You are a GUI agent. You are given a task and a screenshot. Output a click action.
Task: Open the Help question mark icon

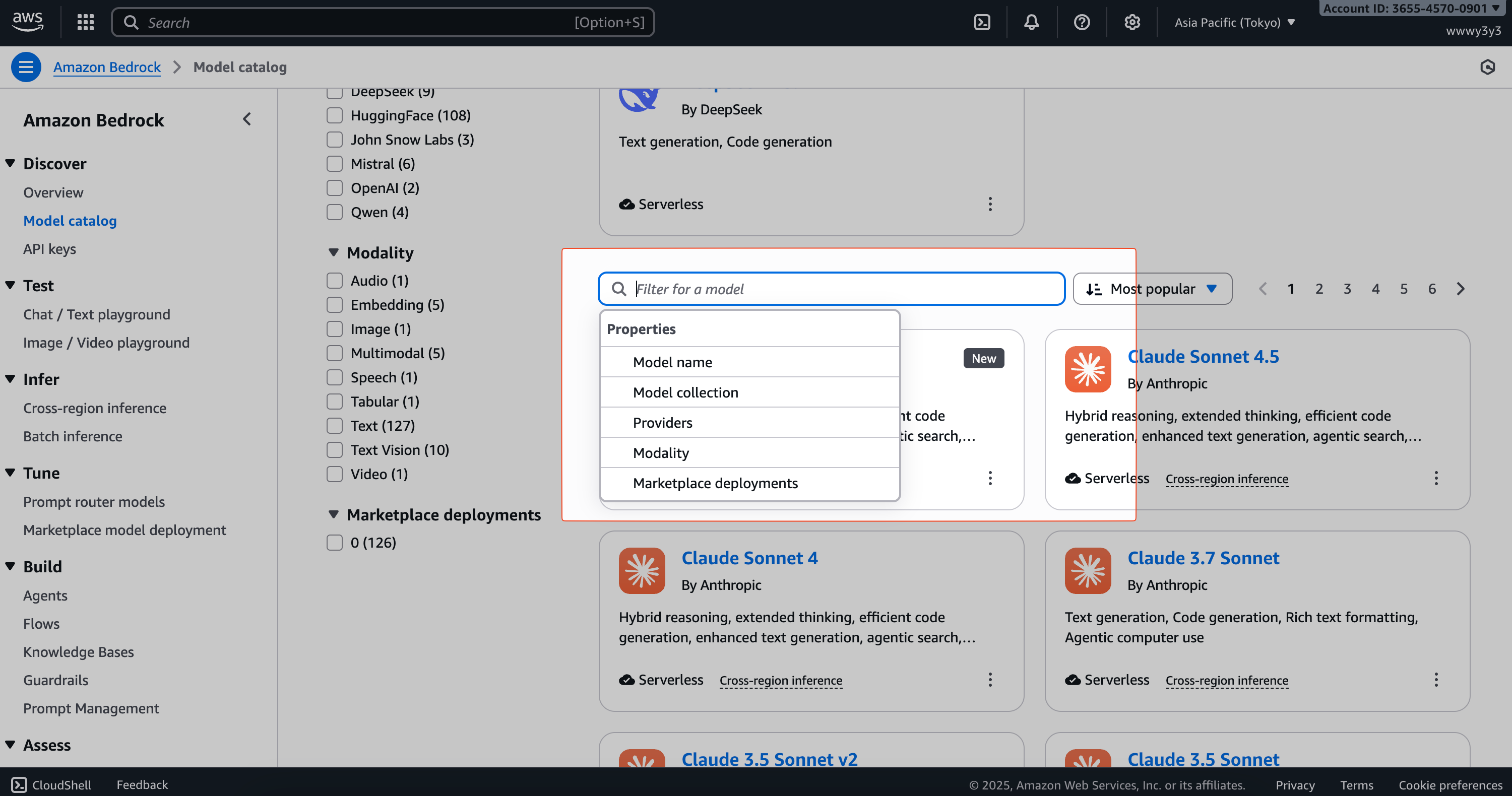coord(1081,22)
